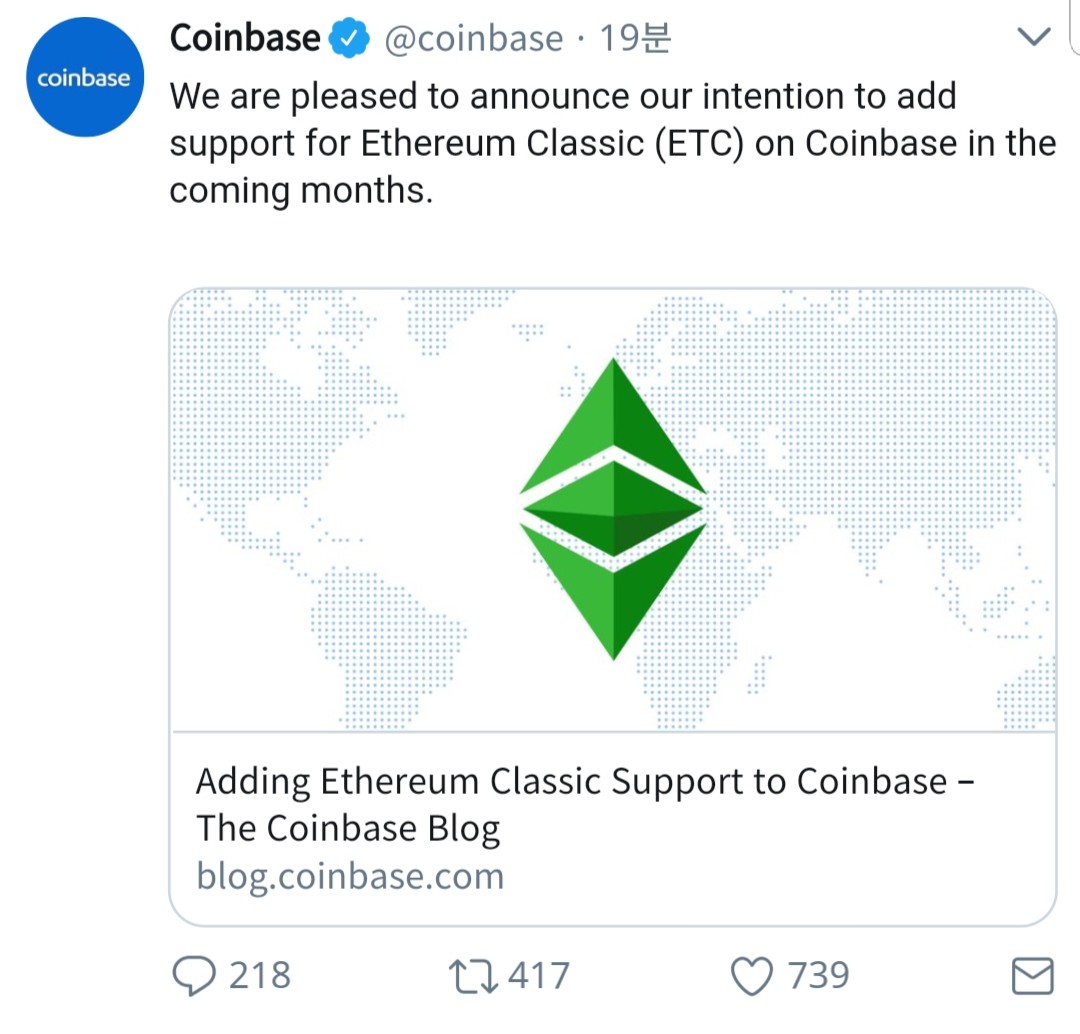This screenshot has width=1080, height=1034.
Task: Visit the blog.coinbase.com link
Action: point(350,876)
